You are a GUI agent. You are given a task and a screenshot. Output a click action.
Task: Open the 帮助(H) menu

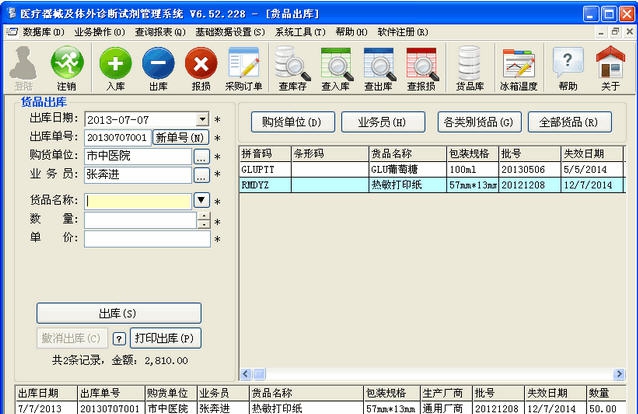[x=351, y=32]
